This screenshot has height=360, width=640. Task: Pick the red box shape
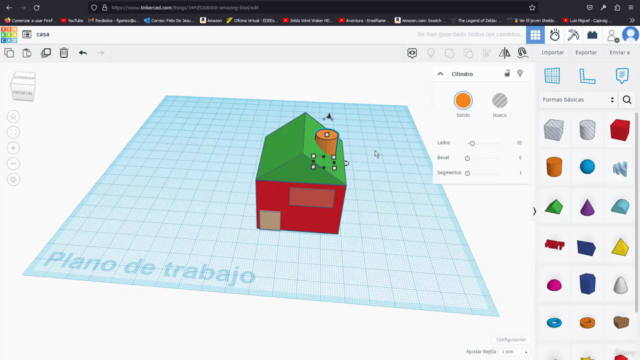pyautogui.click(x=620, y=130)
